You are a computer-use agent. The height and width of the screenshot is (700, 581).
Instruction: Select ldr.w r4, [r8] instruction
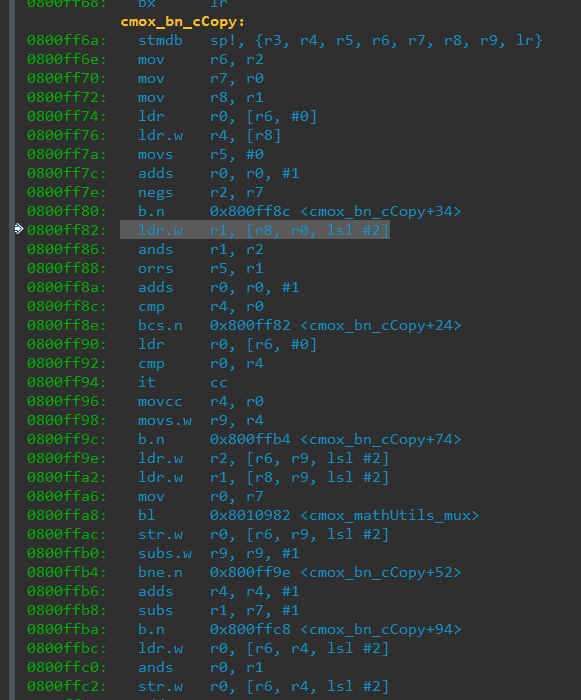pyautogui.click(x=209, y=135)
